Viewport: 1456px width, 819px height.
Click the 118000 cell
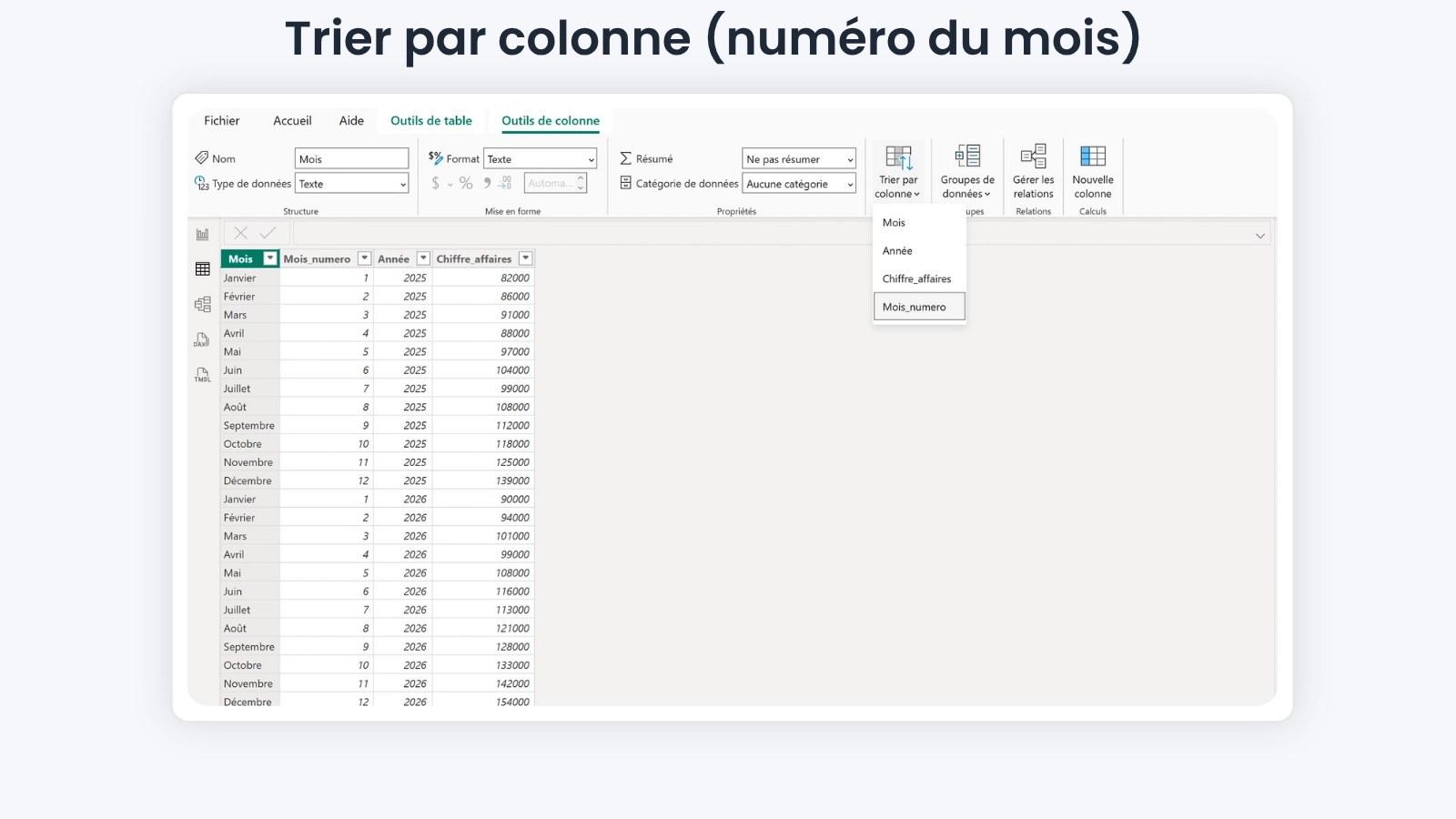click(x=483, y=444)
